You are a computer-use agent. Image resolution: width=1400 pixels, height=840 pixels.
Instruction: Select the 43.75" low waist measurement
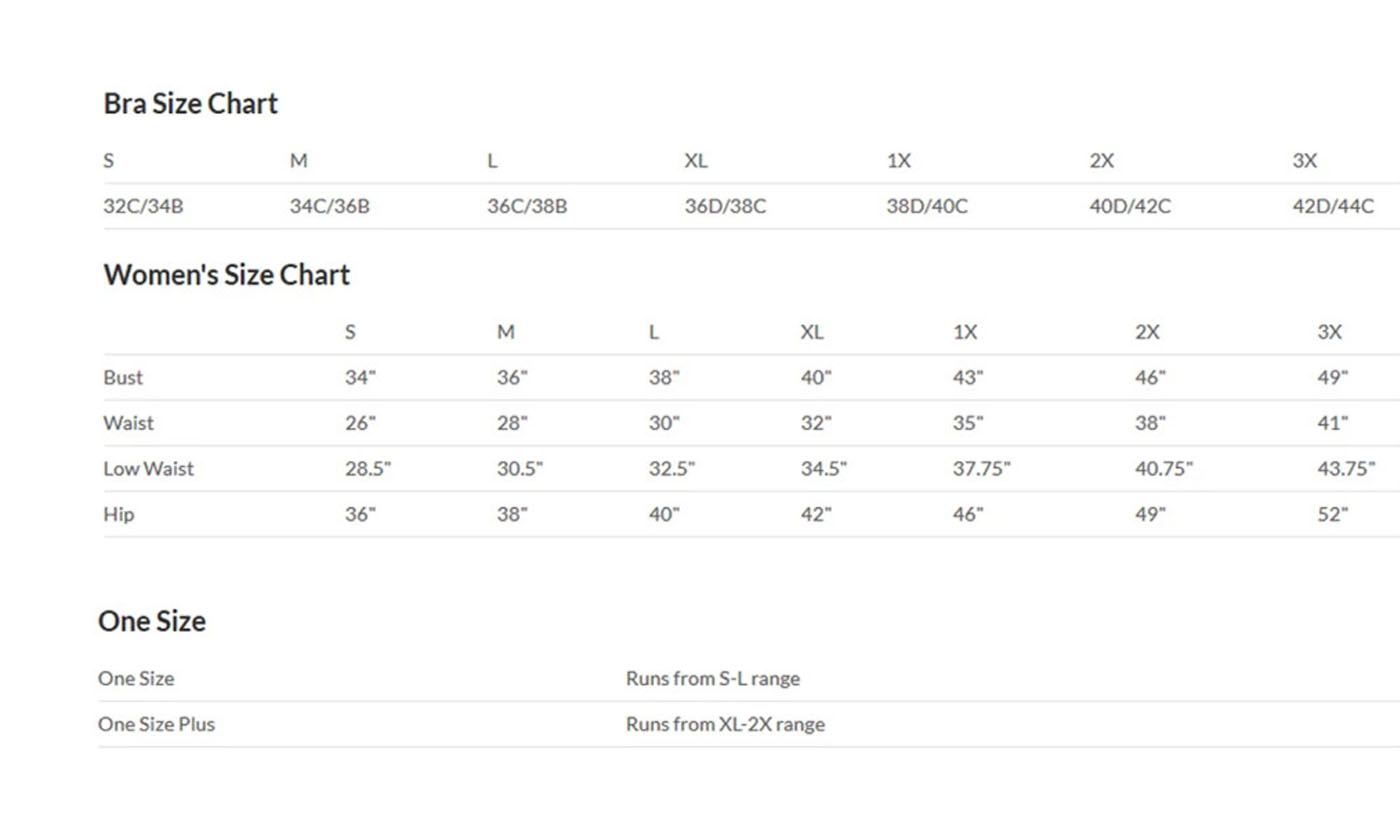(x=1346, y=469)
